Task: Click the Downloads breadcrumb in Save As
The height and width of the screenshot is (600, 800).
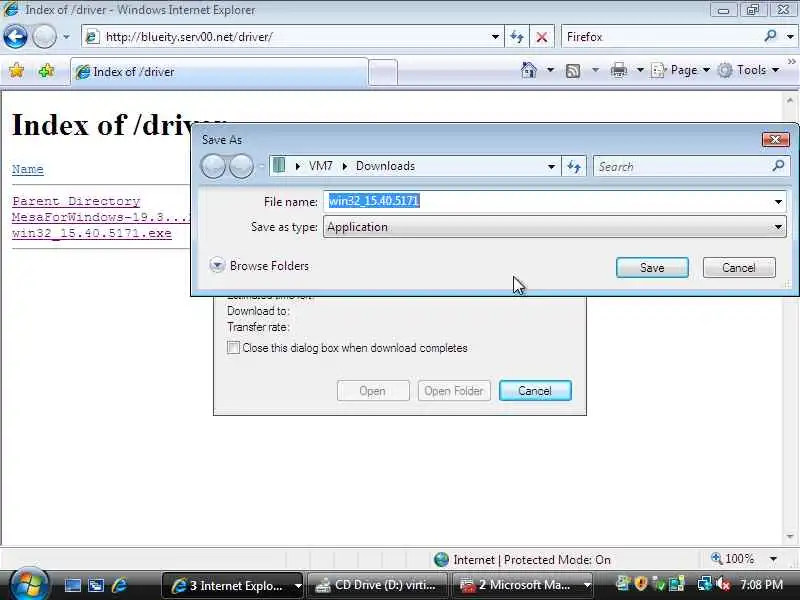Action: pos(385,166)
